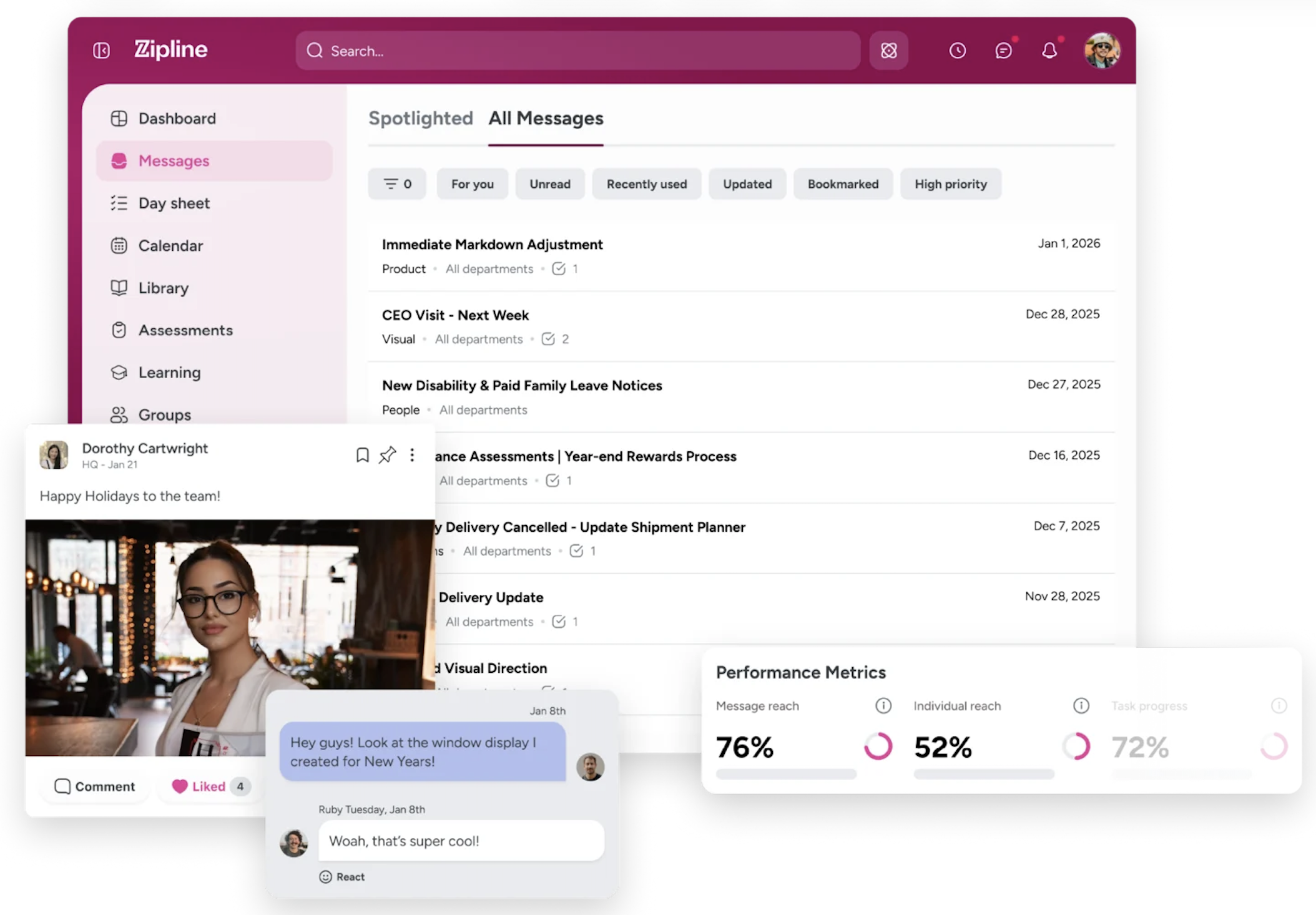Open the chat bubble icon in header
The width and height of the screenshot is (1316, 915).
coord(1003,51)
